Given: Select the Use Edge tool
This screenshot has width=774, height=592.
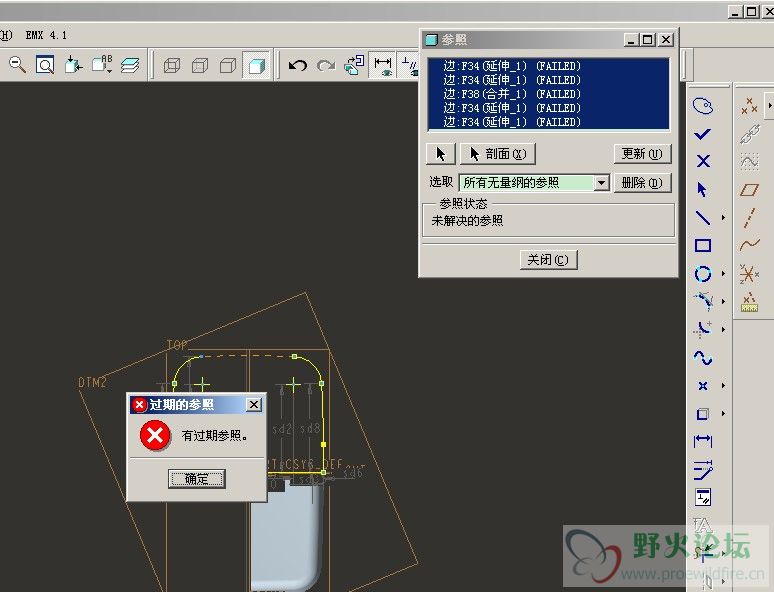Looking at the screenshot, I should (703, 413).
